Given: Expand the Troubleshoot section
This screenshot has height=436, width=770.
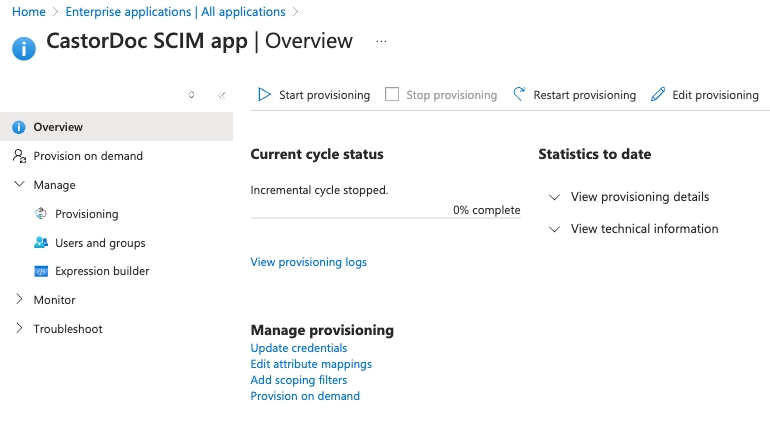Looking at the screenshot, I should [x=19, y=329].
